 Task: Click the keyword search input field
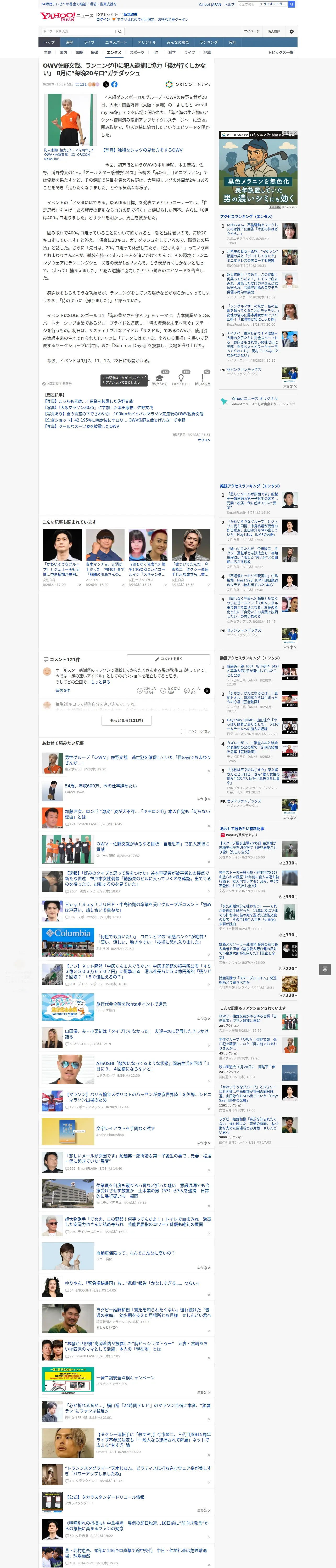[79, 32]
